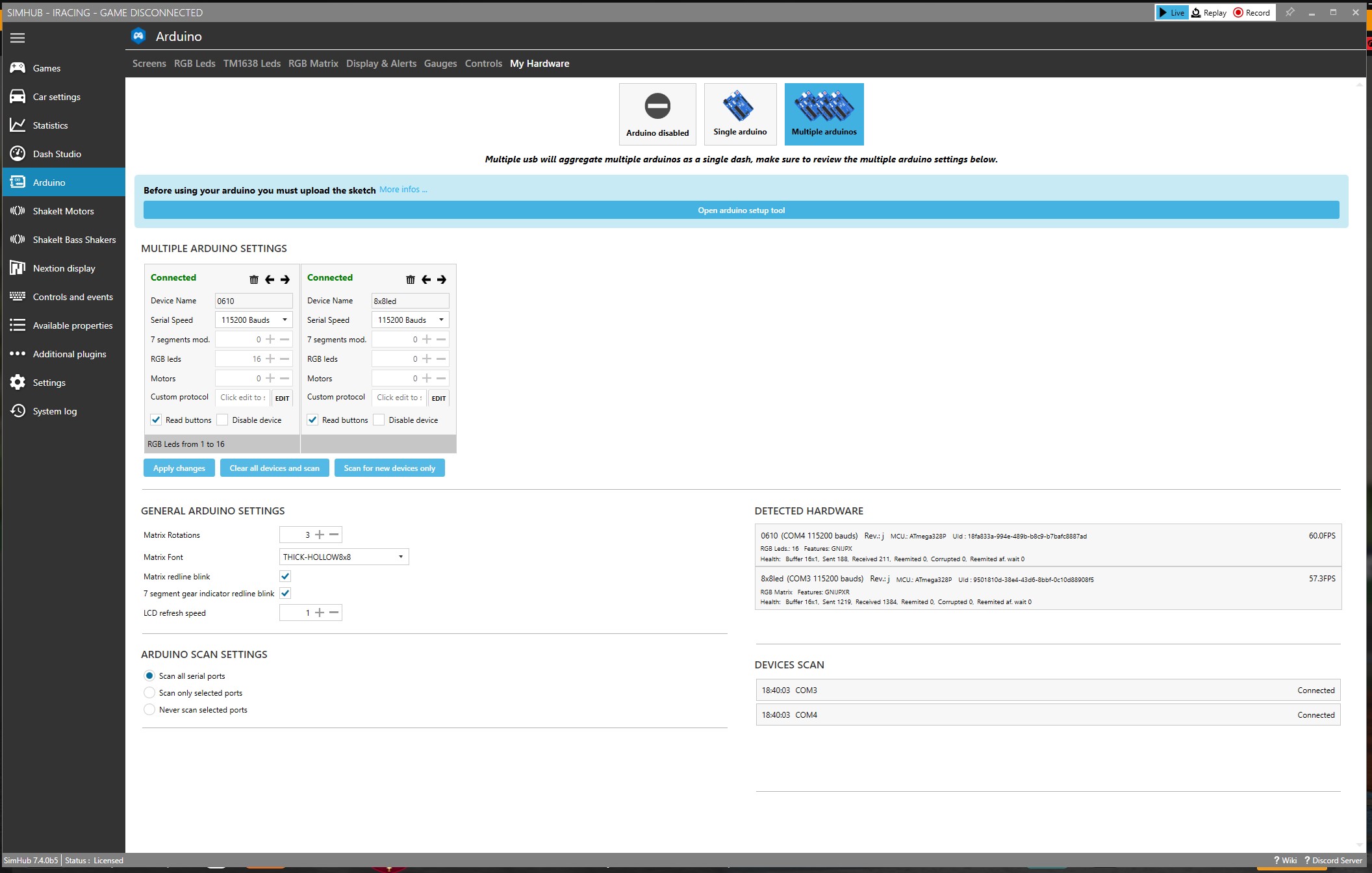Open the Display & Alerts tab
The image size is (1372, 873).
click(381, 64)
